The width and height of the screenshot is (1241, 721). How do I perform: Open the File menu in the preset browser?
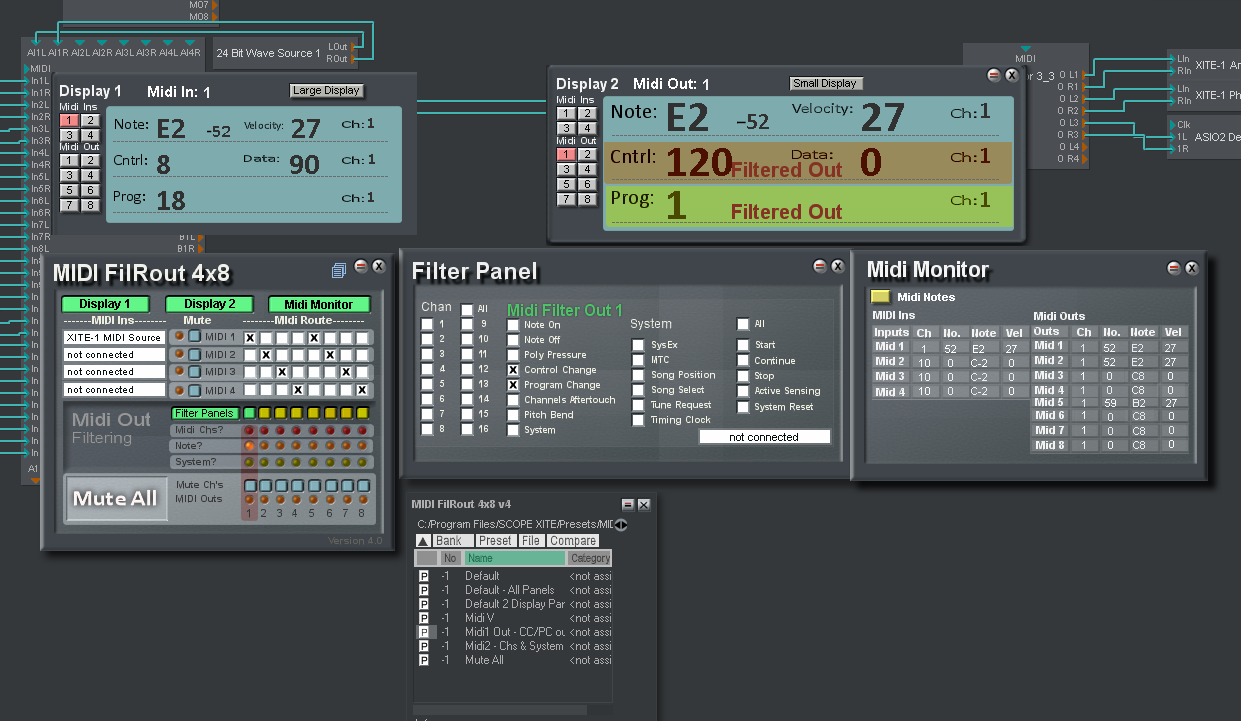(531, 541)
